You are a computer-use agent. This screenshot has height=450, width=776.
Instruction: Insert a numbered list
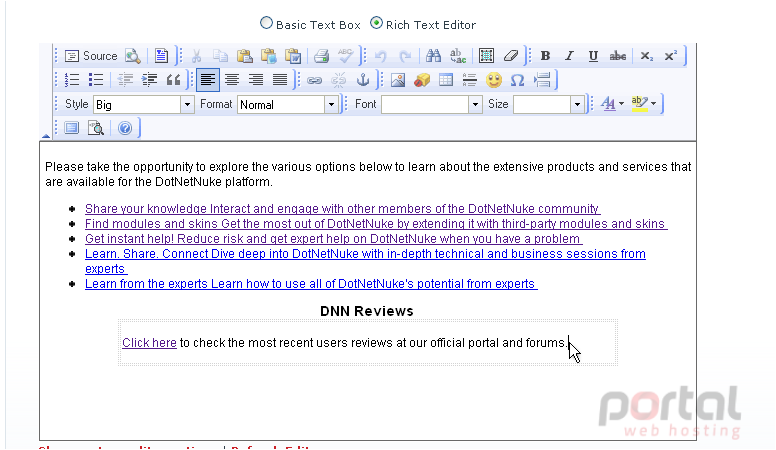click(x=72, y=80)
